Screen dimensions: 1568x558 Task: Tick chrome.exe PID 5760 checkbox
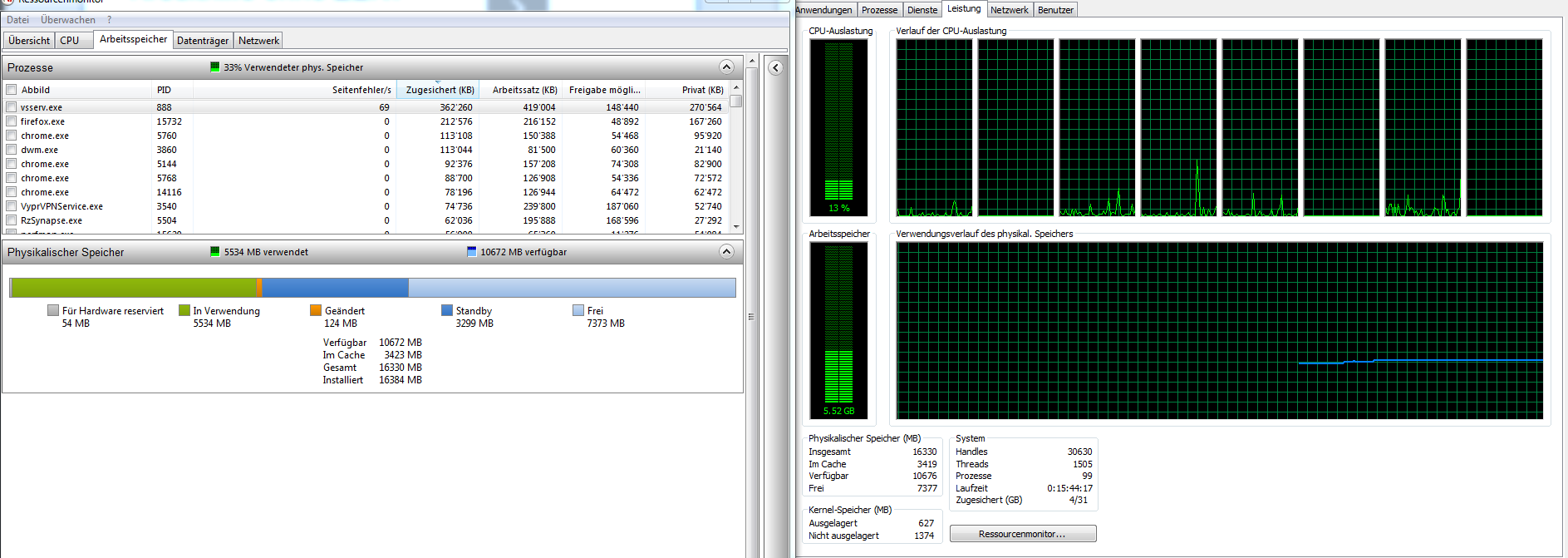pos(12,136)
